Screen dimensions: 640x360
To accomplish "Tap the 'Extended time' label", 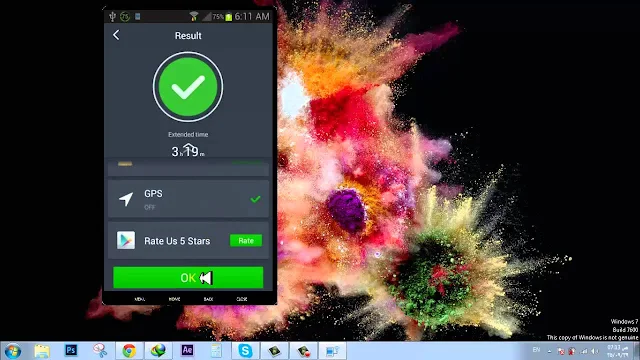I will coord(188,134).
